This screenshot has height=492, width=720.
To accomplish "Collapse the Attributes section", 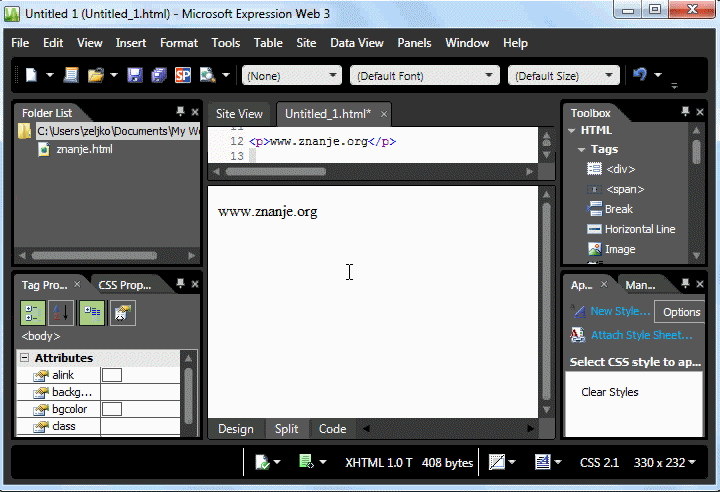I will [x=25, y=358].
